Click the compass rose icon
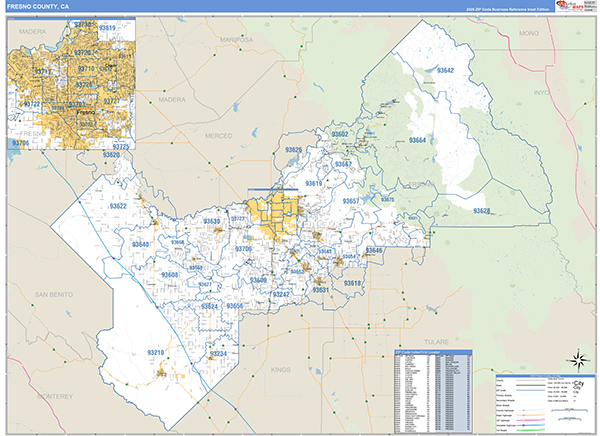 pos(577,359)
